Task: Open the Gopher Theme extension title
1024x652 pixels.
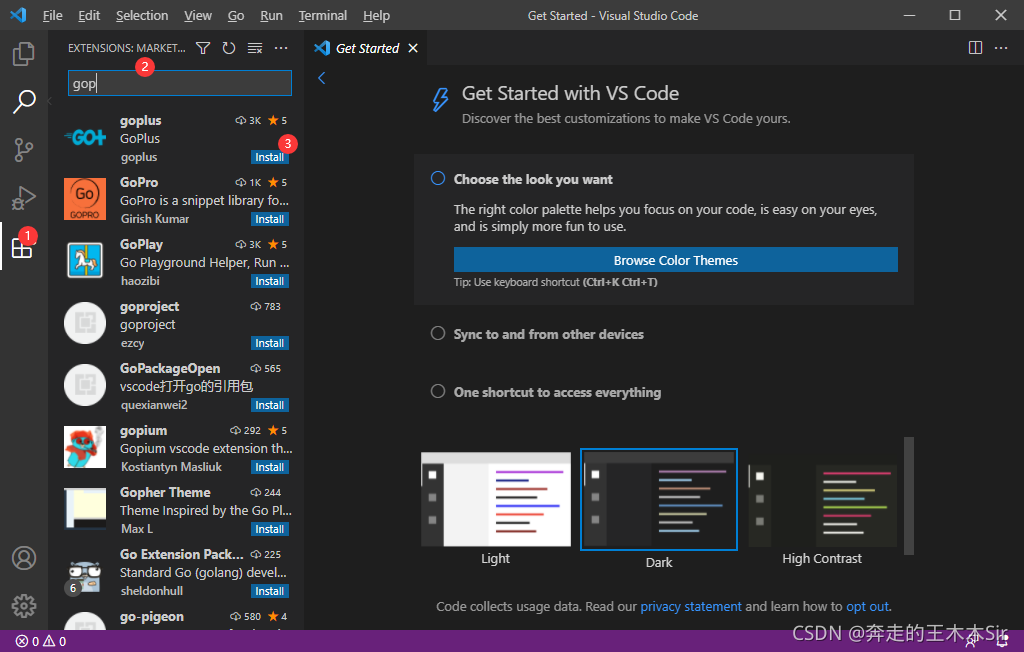Action: click(165, 493)
